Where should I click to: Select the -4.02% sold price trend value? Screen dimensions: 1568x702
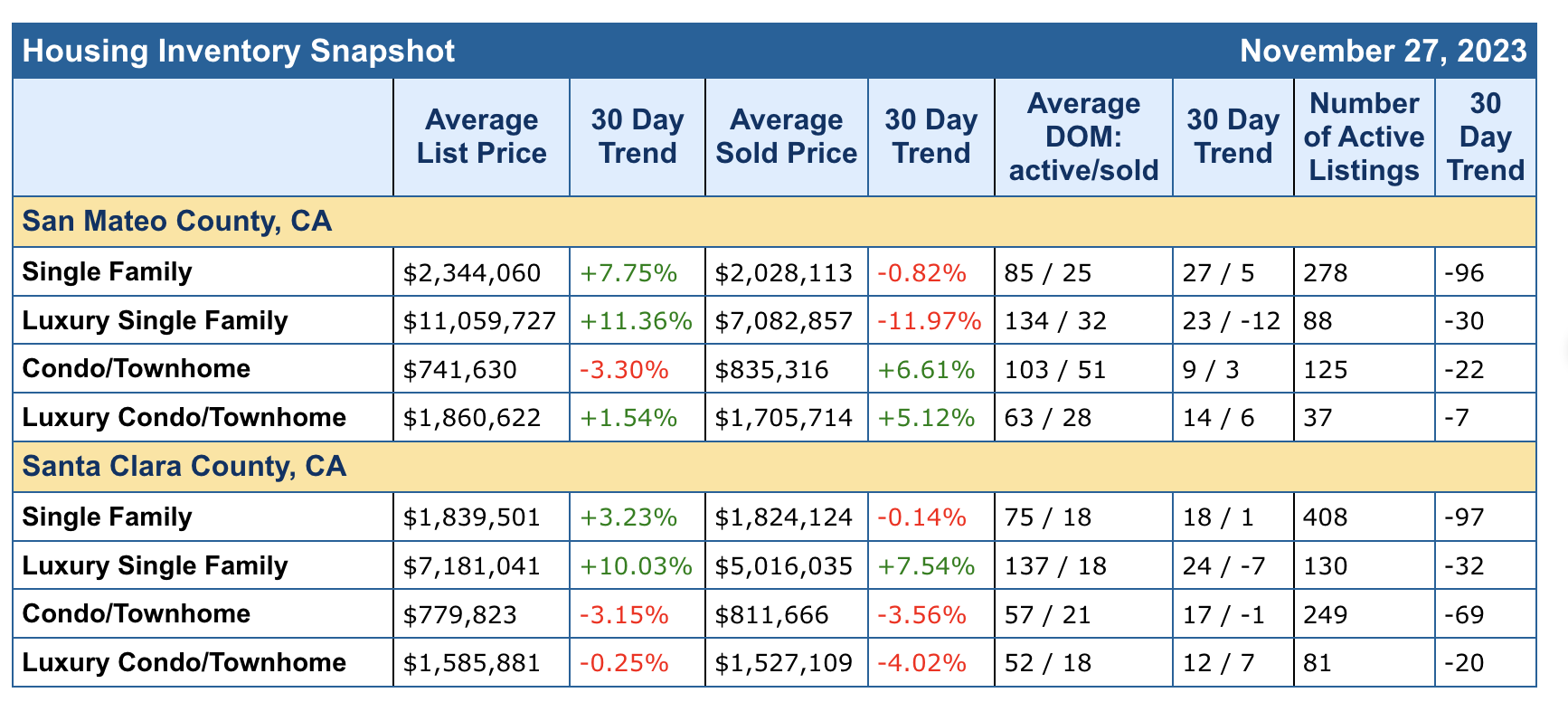pyautogui.click(x=921, y=663)
